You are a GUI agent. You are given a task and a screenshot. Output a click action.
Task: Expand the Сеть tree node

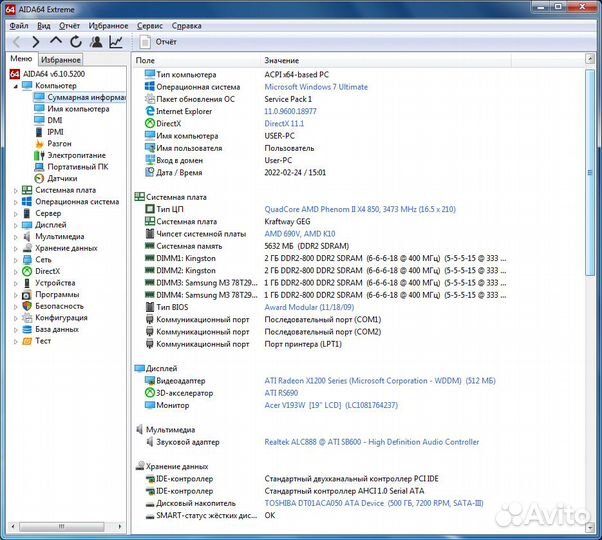[16, 260]
